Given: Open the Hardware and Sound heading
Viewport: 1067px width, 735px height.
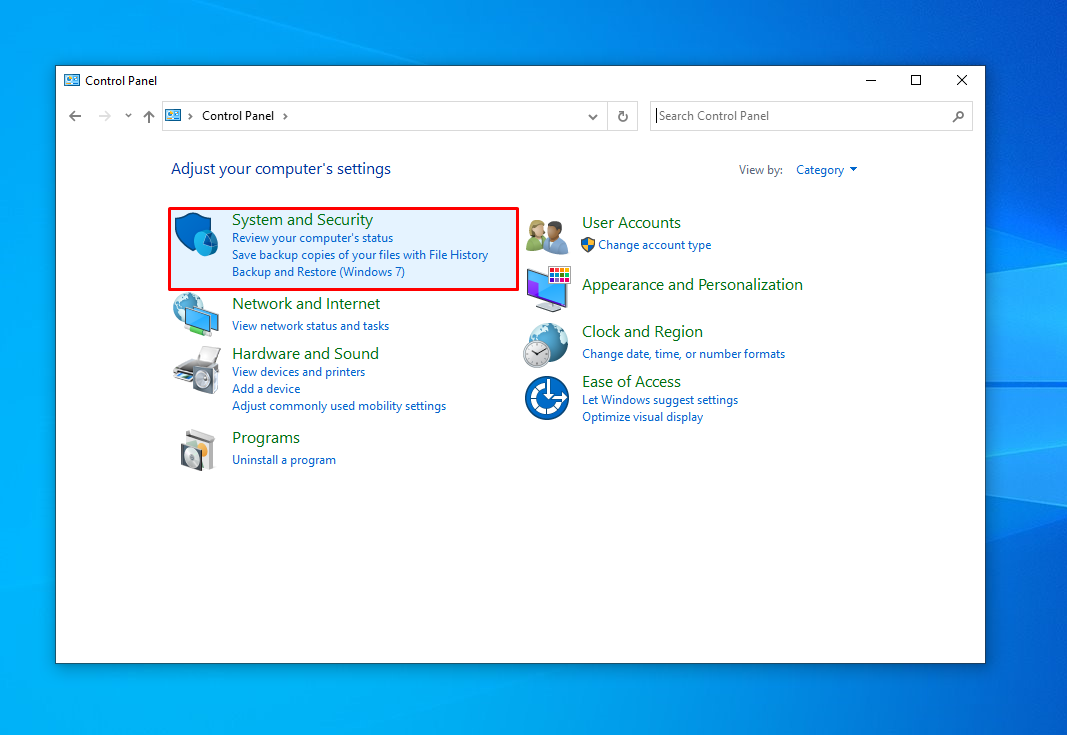Looking at the screenshot, I should point(305,354).
